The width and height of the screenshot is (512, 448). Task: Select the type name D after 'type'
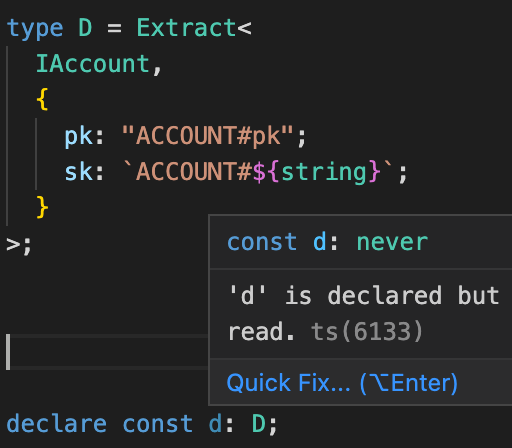(85, 27)
